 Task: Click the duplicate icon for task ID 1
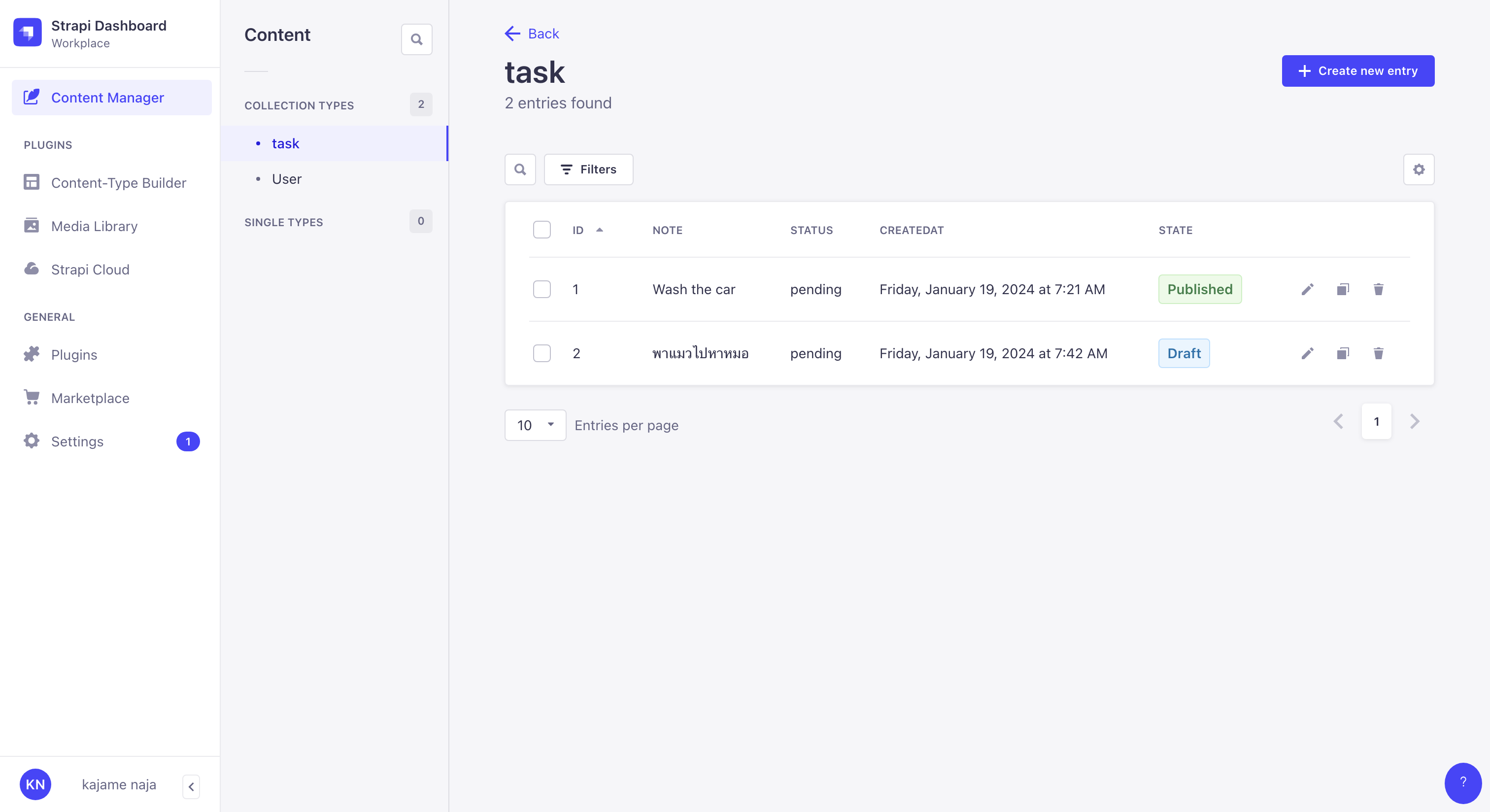coord(1342,289)
